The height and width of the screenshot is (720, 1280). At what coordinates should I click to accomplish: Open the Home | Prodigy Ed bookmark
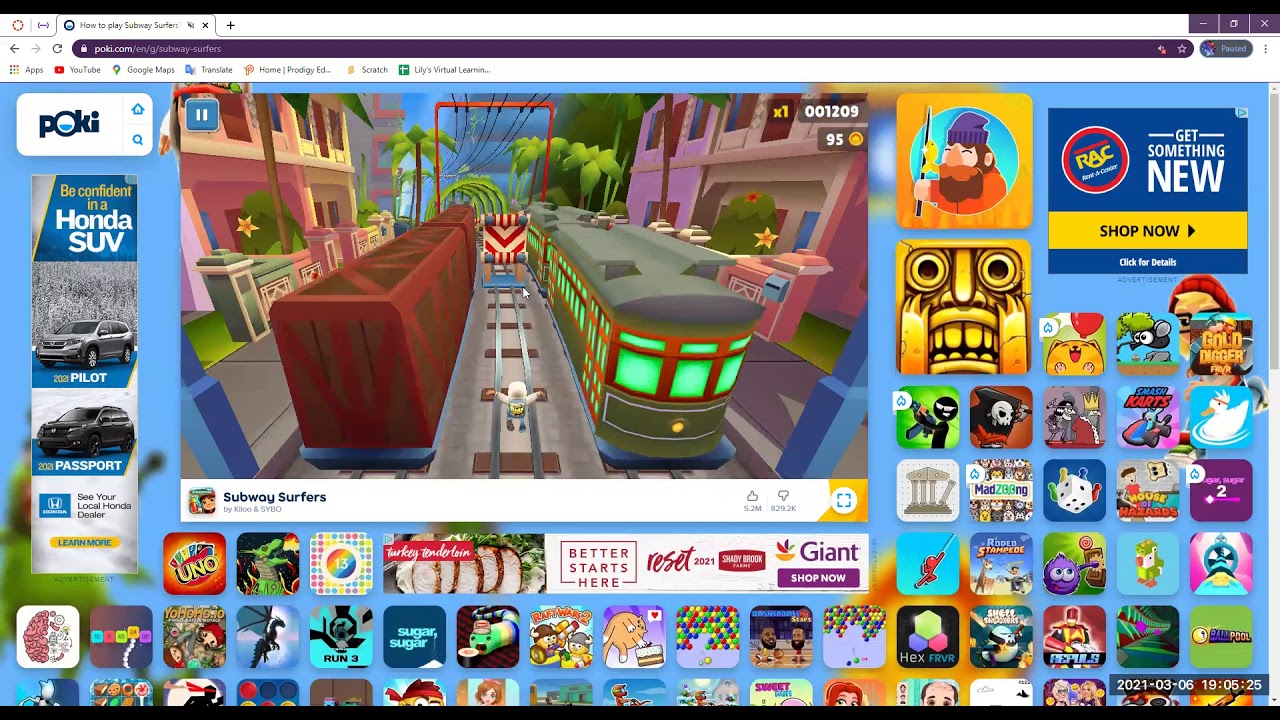287,70
